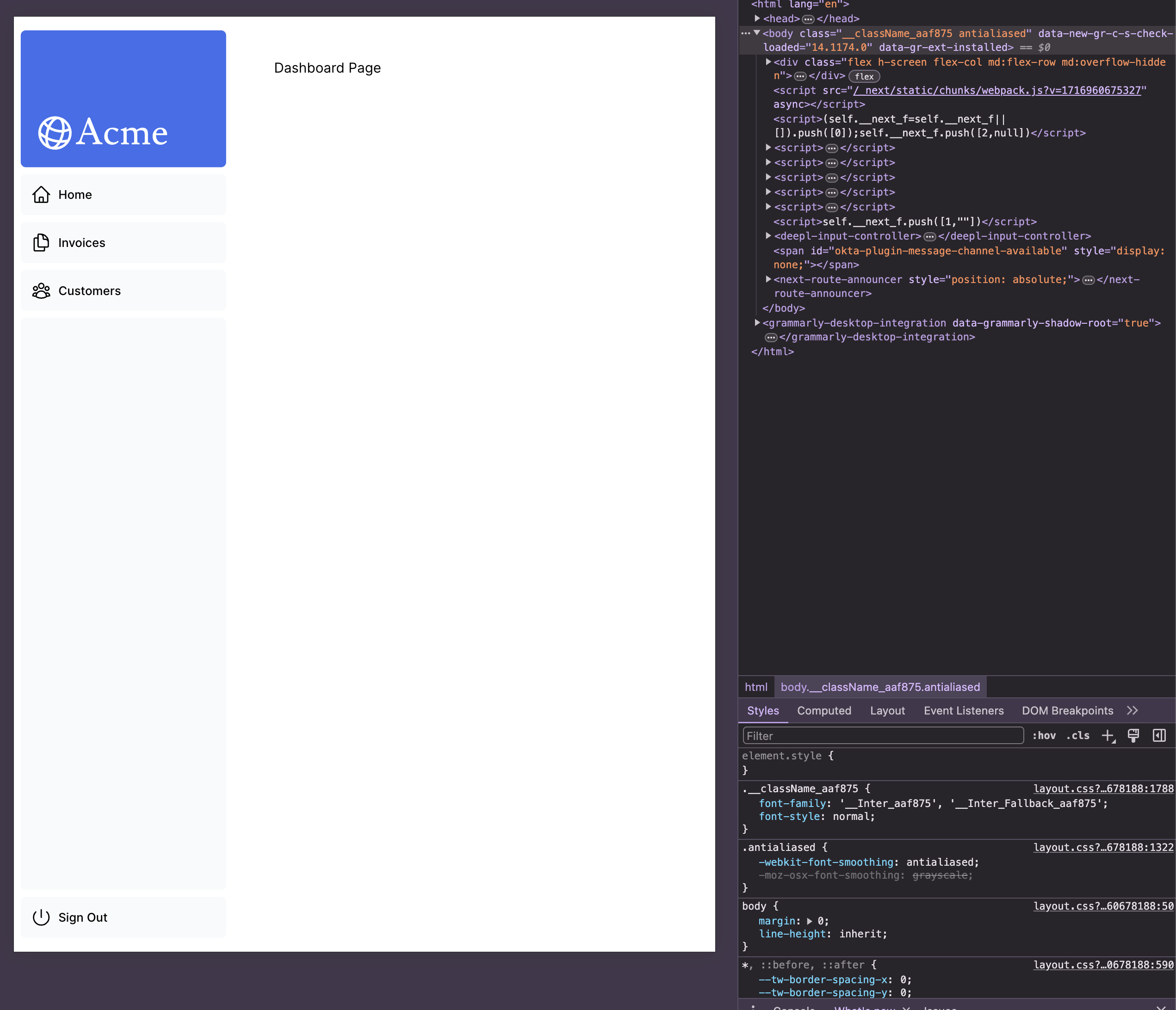Click the Acme globe logo icon

click(55, 133)
